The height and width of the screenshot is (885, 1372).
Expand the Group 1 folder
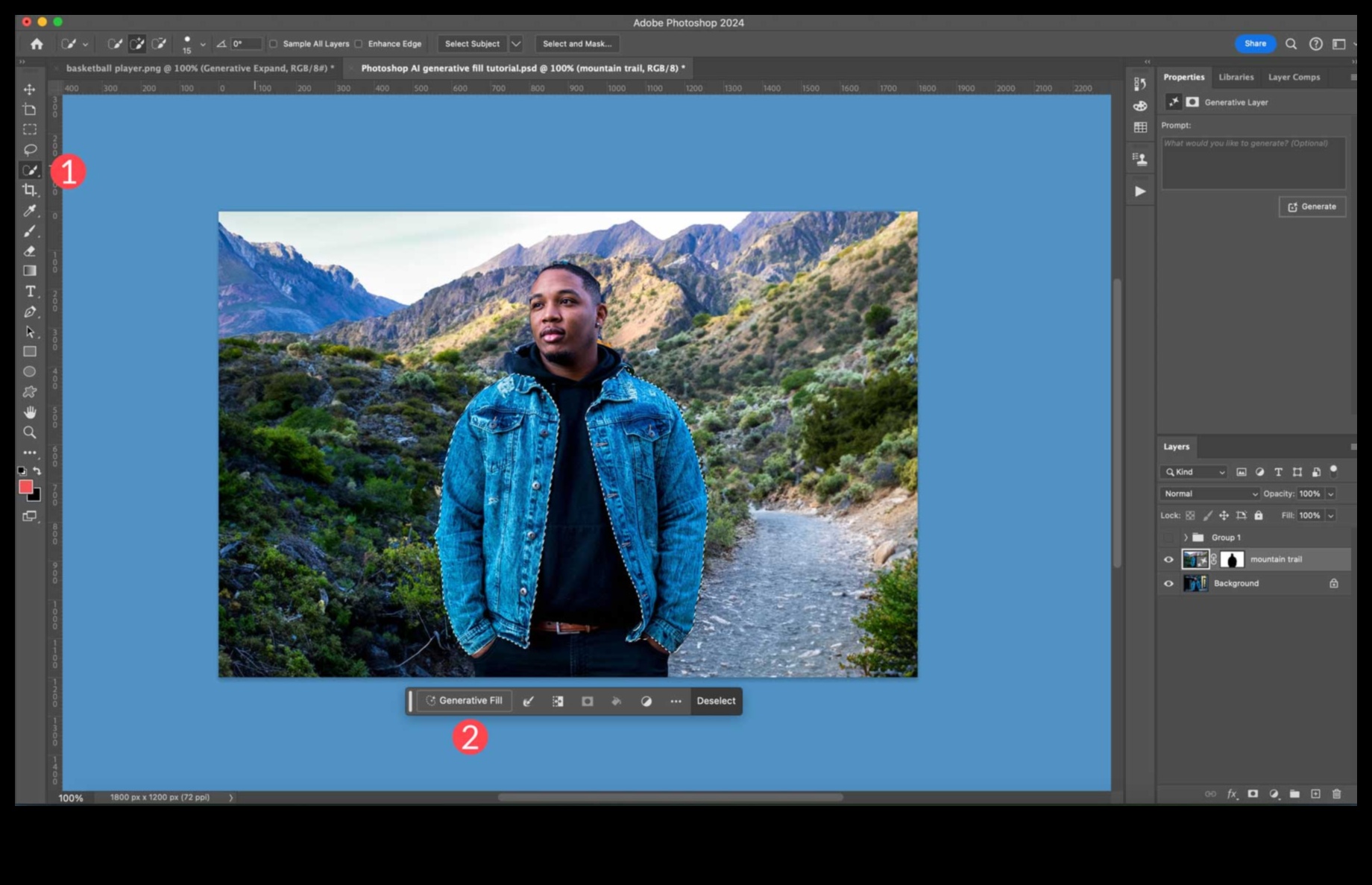tap(1186, 537)
